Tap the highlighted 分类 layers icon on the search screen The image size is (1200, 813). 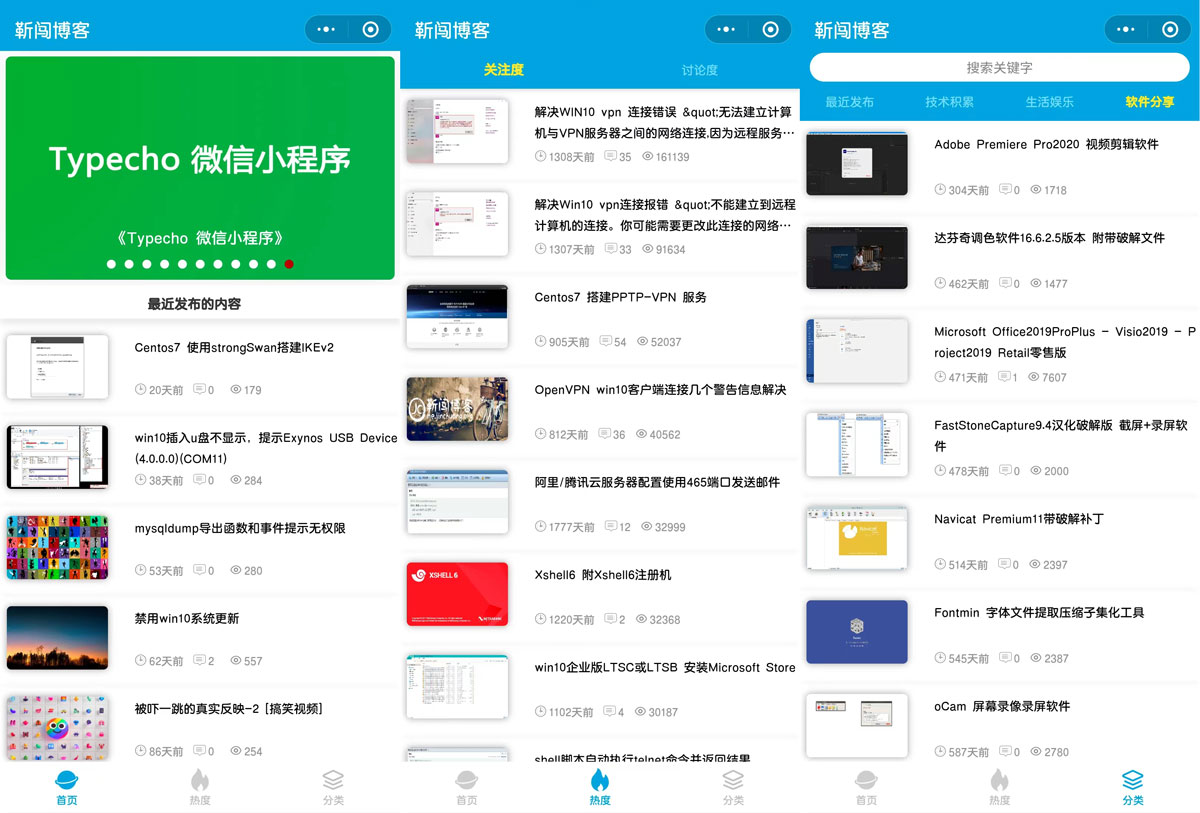coord(1133,780)
